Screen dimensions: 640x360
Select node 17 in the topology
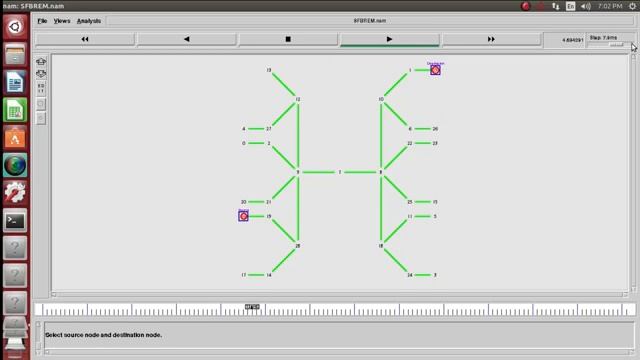click(244, 275)
